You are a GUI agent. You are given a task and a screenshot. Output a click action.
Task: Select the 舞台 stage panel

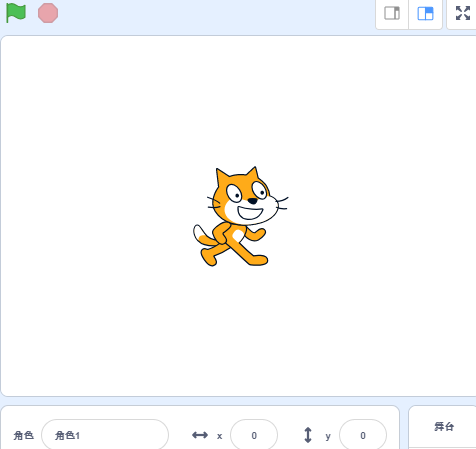point(444,427)
